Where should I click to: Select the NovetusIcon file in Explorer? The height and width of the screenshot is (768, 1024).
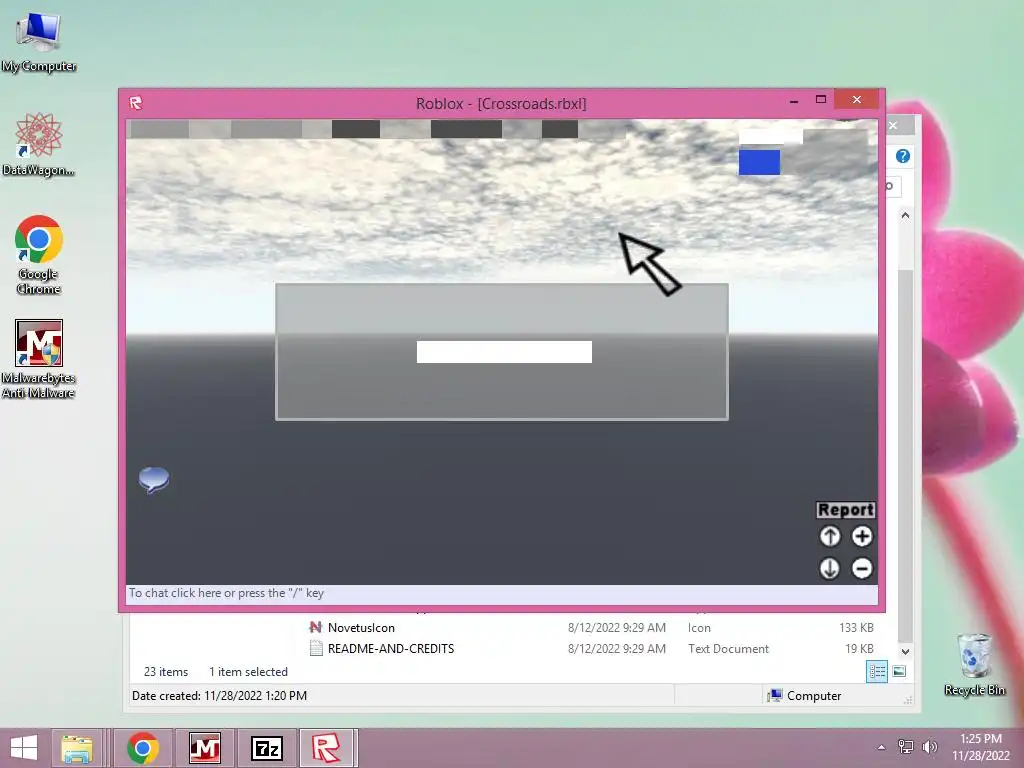(x=361, y=628)
